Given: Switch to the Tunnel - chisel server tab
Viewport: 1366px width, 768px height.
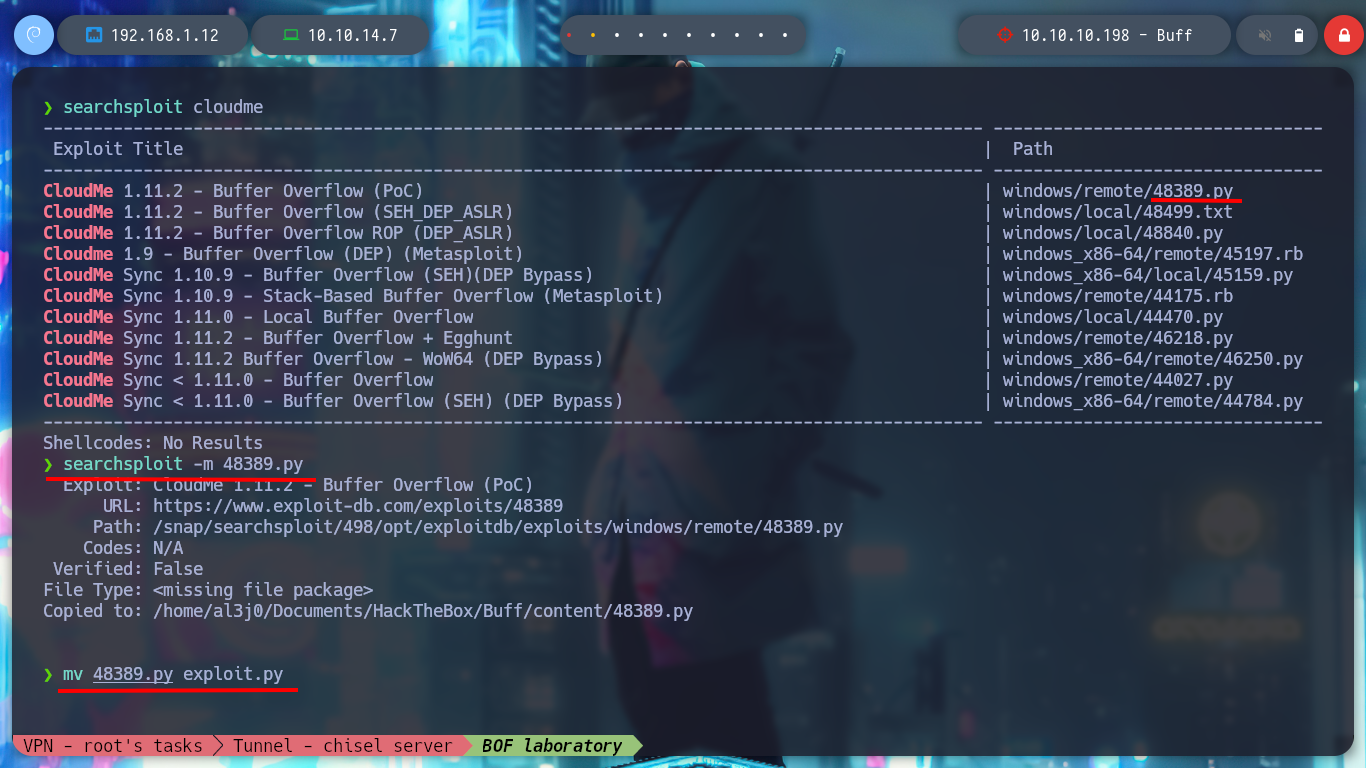Looking at the screenshot, I should point(342,745).
